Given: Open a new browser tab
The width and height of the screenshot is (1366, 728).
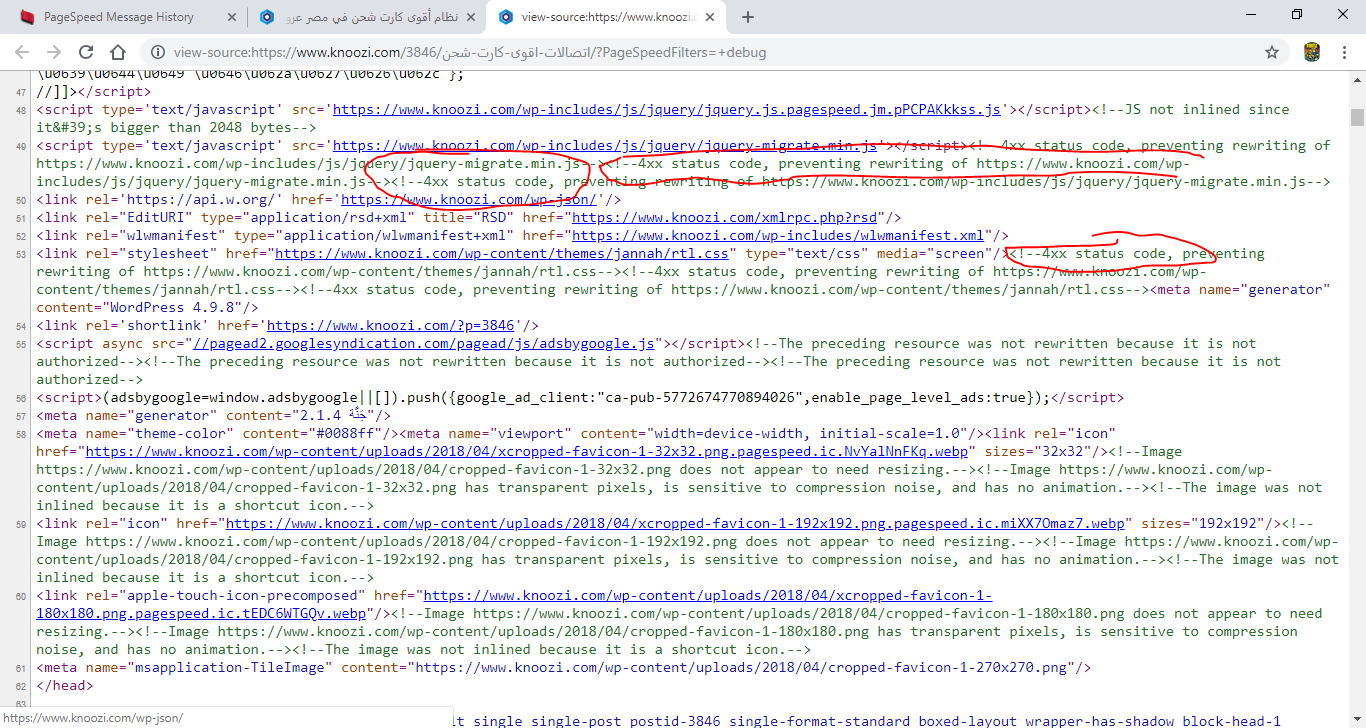Looking at the screenshot, I should [748, 17].
